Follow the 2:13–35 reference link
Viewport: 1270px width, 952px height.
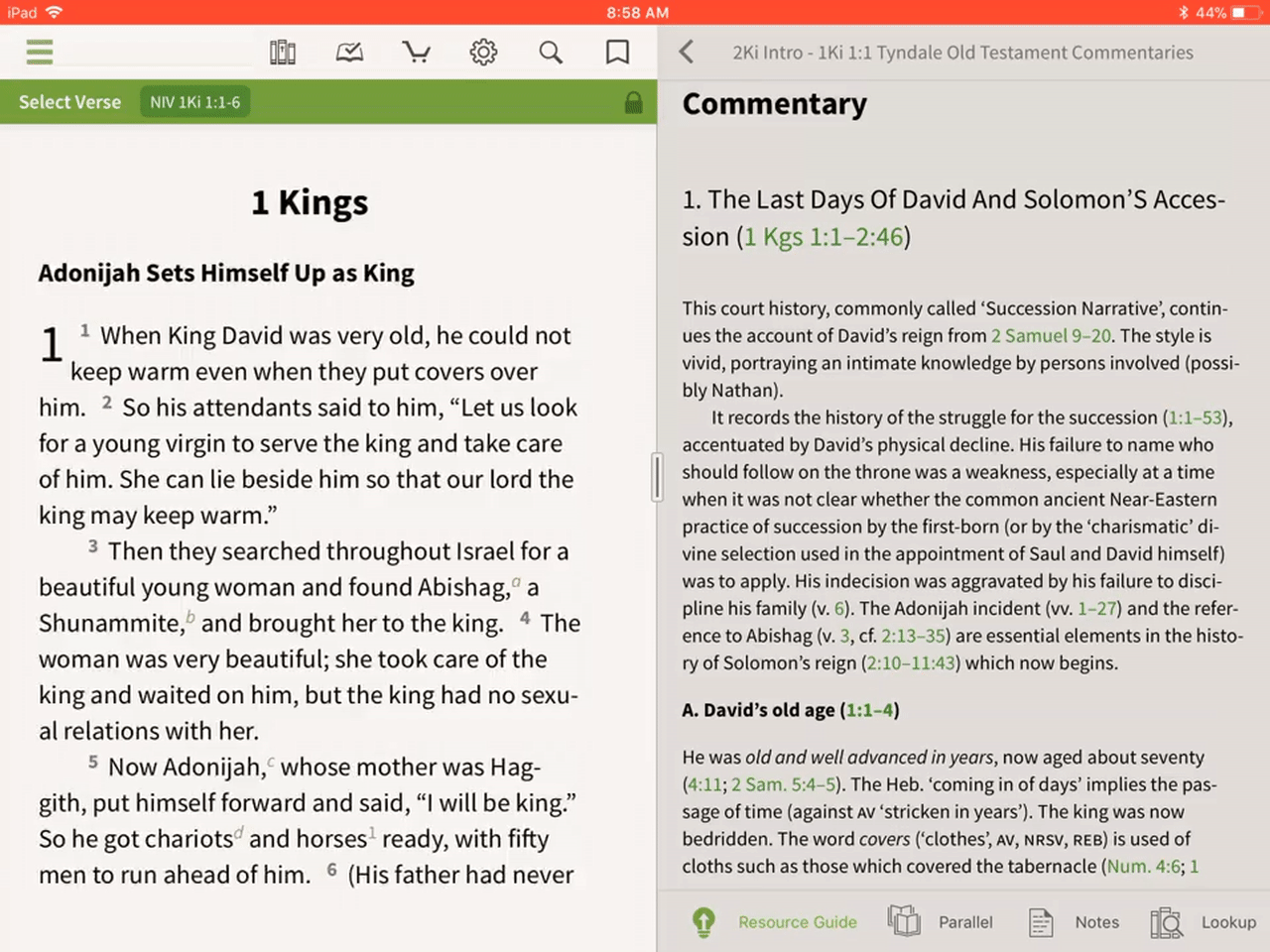[x=912, y=636]
